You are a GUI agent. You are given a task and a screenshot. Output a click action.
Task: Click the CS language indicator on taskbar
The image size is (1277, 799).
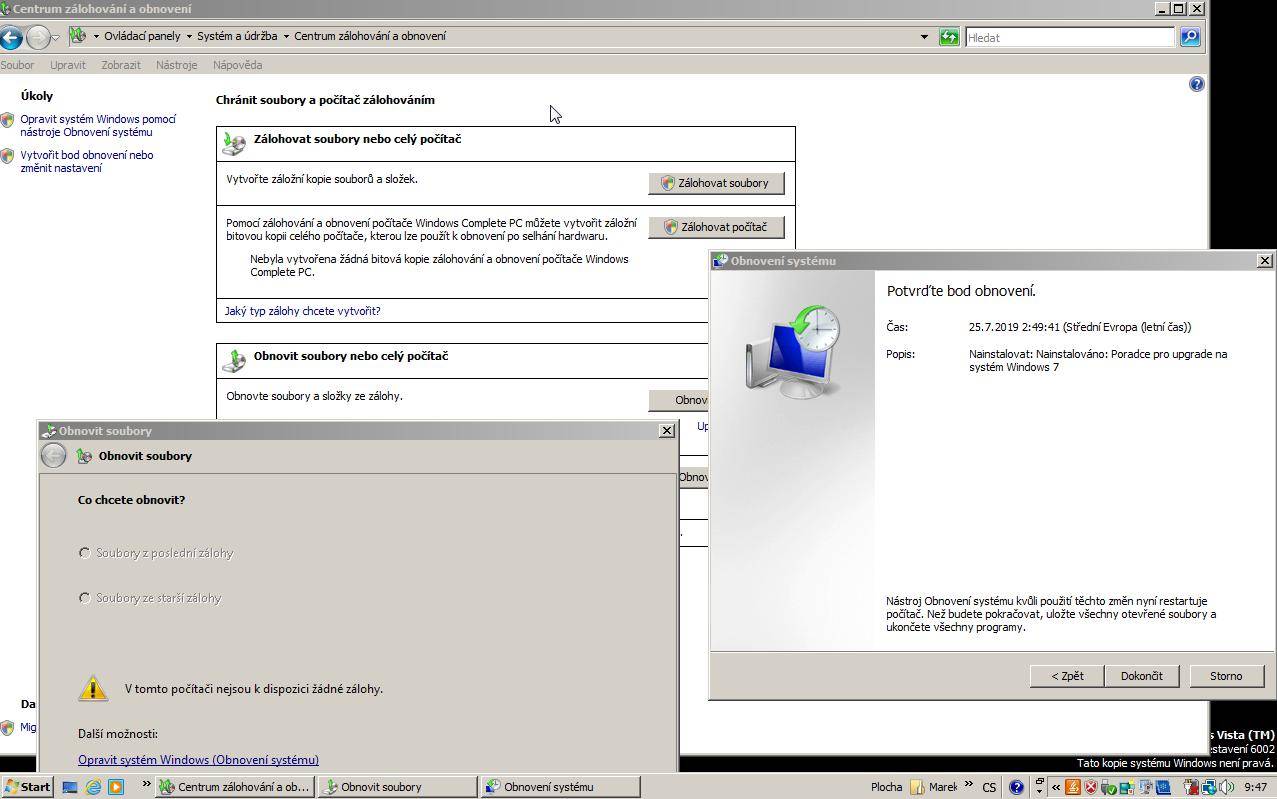(989, 787)
